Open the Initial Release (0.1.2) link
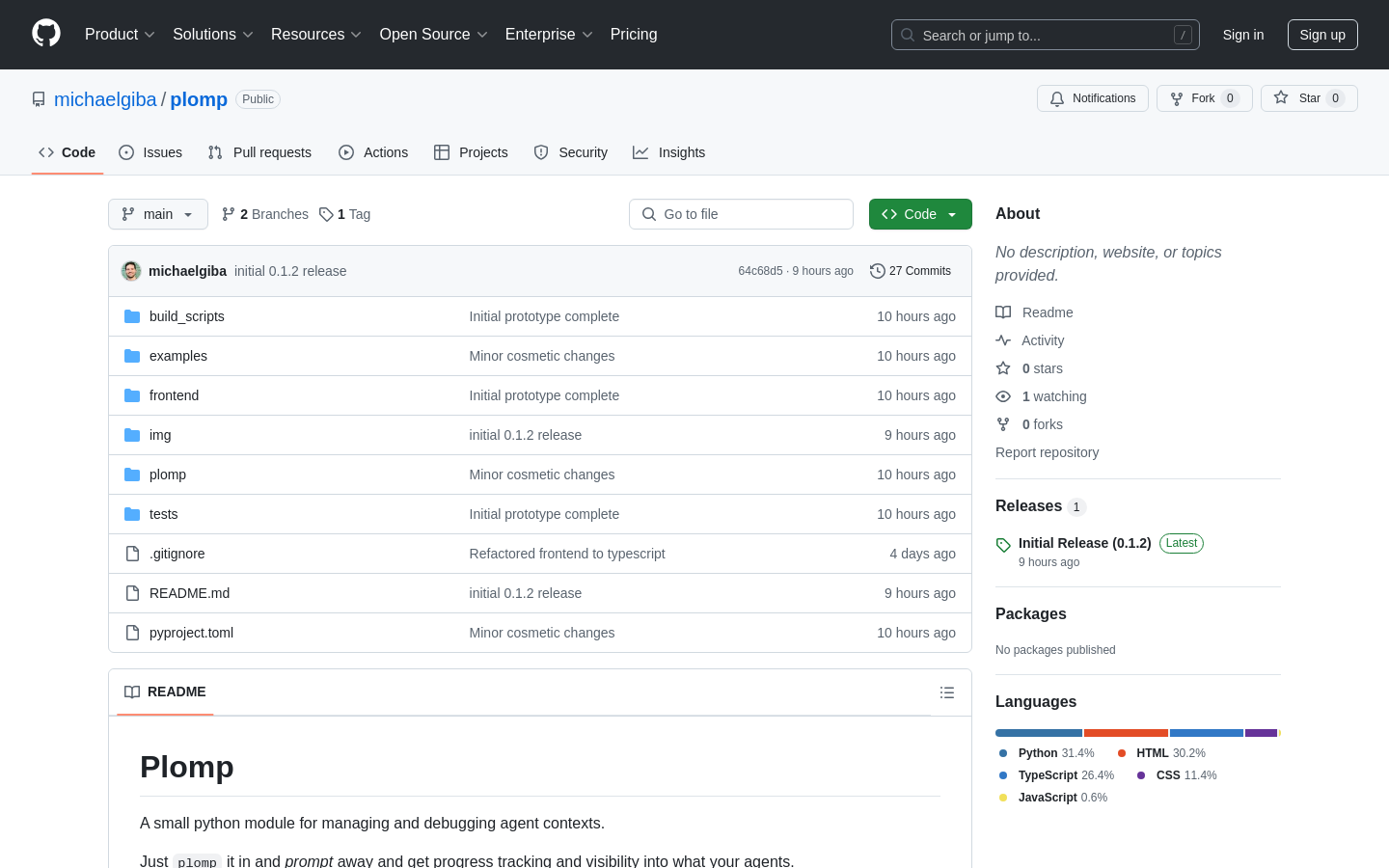1389x868 pixels. tap(1085, 543)
